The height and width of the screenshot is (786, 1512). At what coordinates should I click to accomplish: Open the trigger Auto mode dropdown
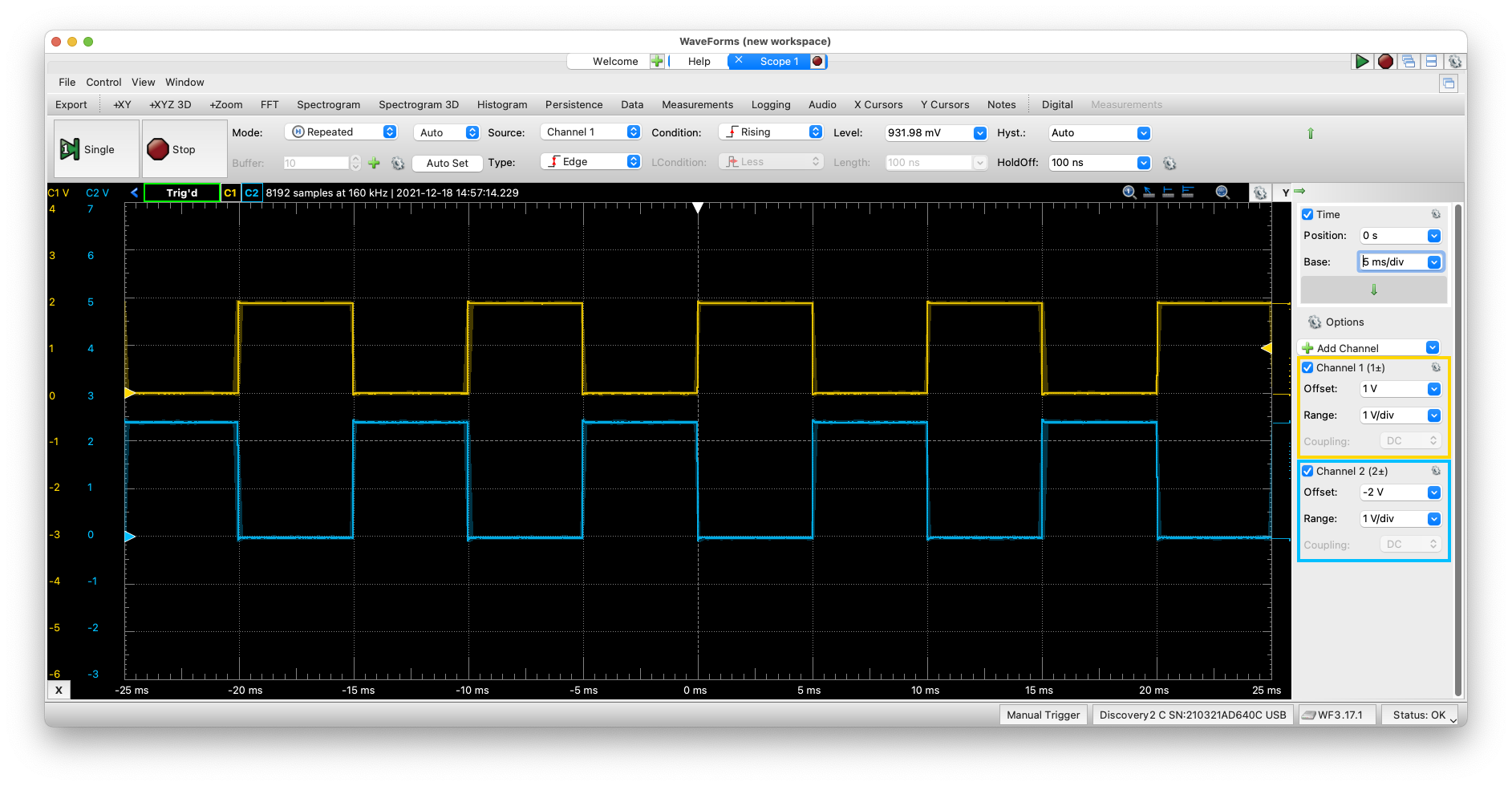pos(447,132)
